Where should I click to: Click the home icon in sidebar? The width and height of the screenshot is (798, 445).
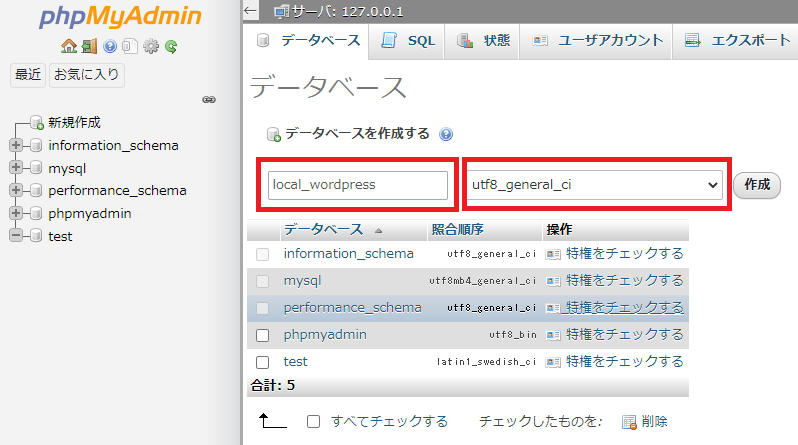tap(68, 46)
